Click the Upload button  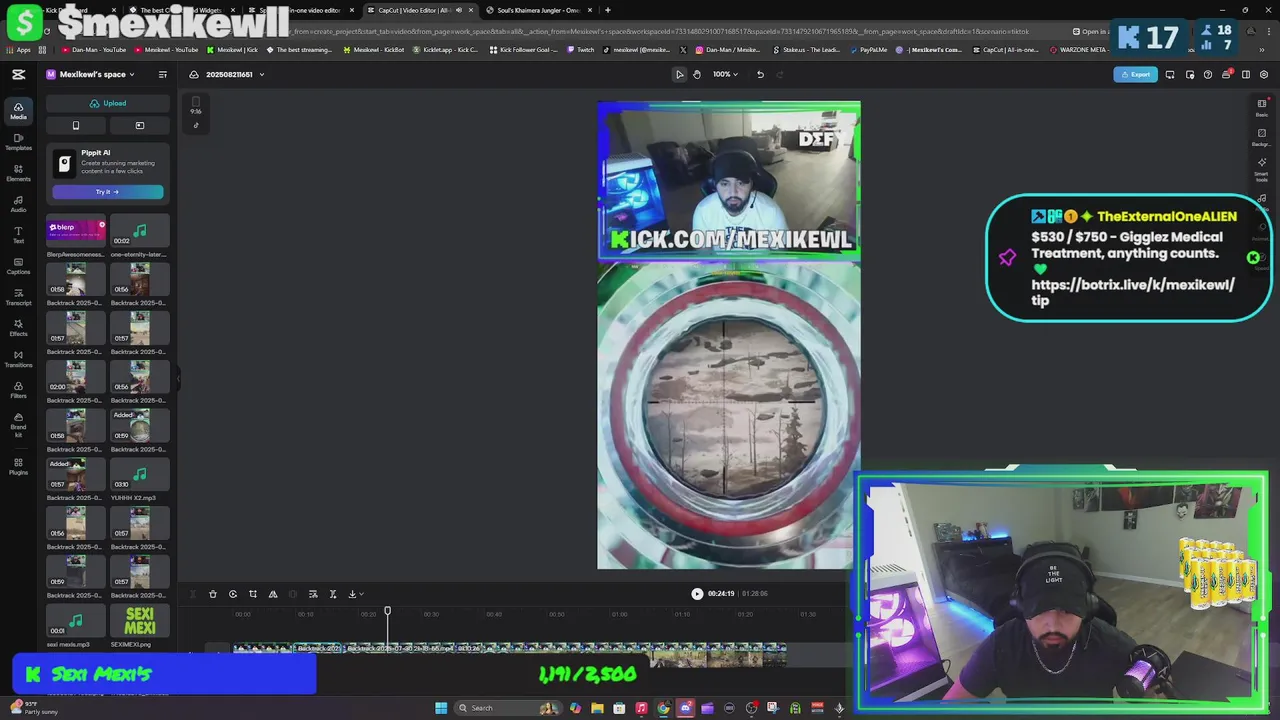108,103
